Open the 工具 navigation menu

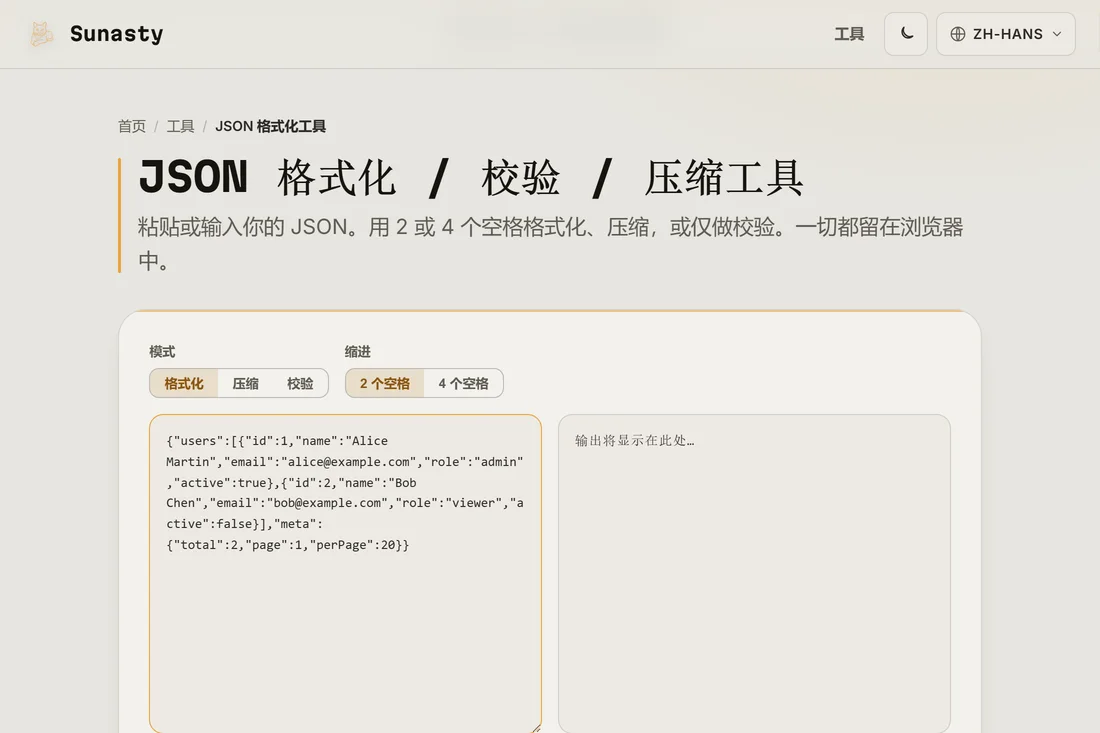tap(849, 34)
